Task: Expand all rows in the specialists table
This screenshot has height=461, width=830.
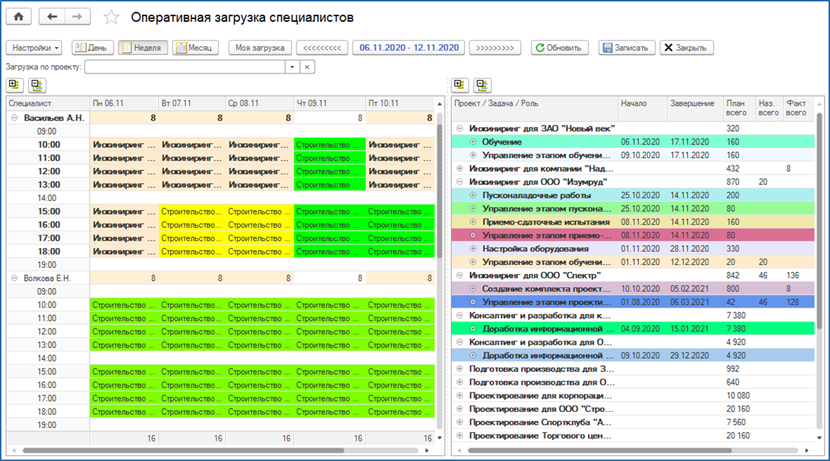Action: pos(14,85)
